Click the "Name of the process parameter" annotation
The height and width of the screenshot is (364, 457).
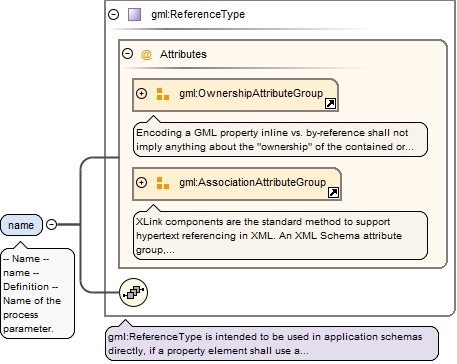[x=38, y=294]
